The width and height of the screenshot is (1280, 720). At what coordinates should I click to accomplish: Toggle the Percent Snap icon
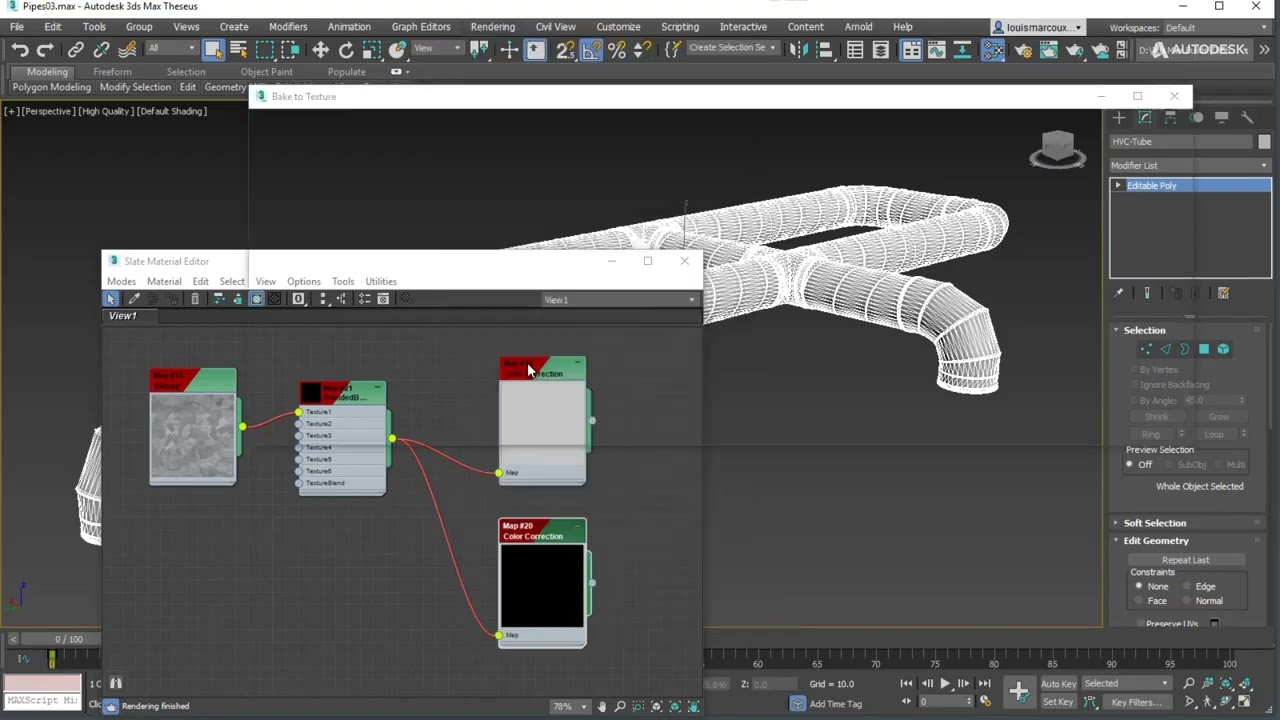tap(617, 50)
